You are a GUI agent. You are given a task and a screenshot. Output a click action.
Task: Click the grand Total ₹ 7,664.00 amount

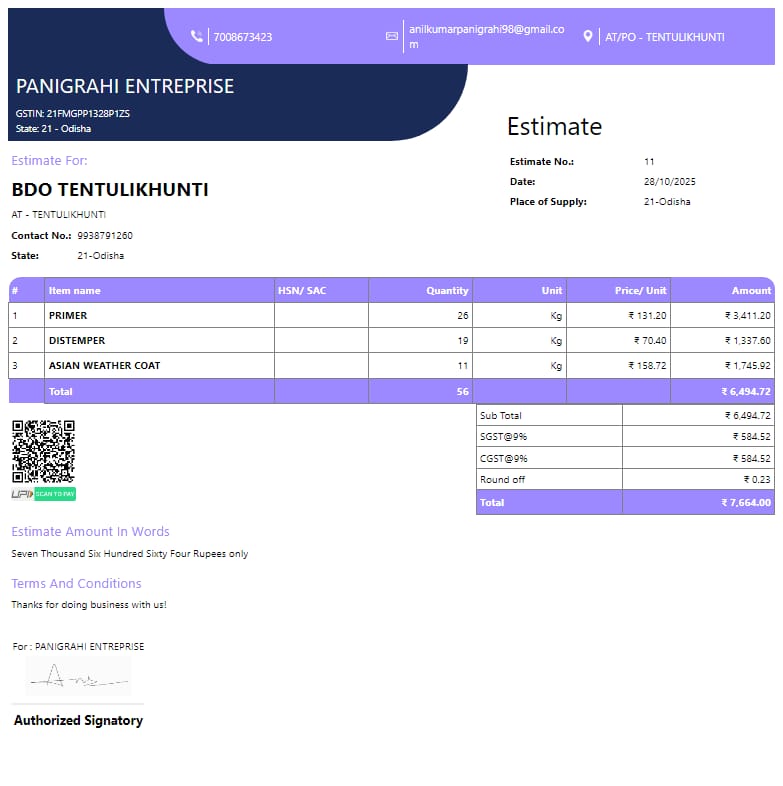pos(746,503)
